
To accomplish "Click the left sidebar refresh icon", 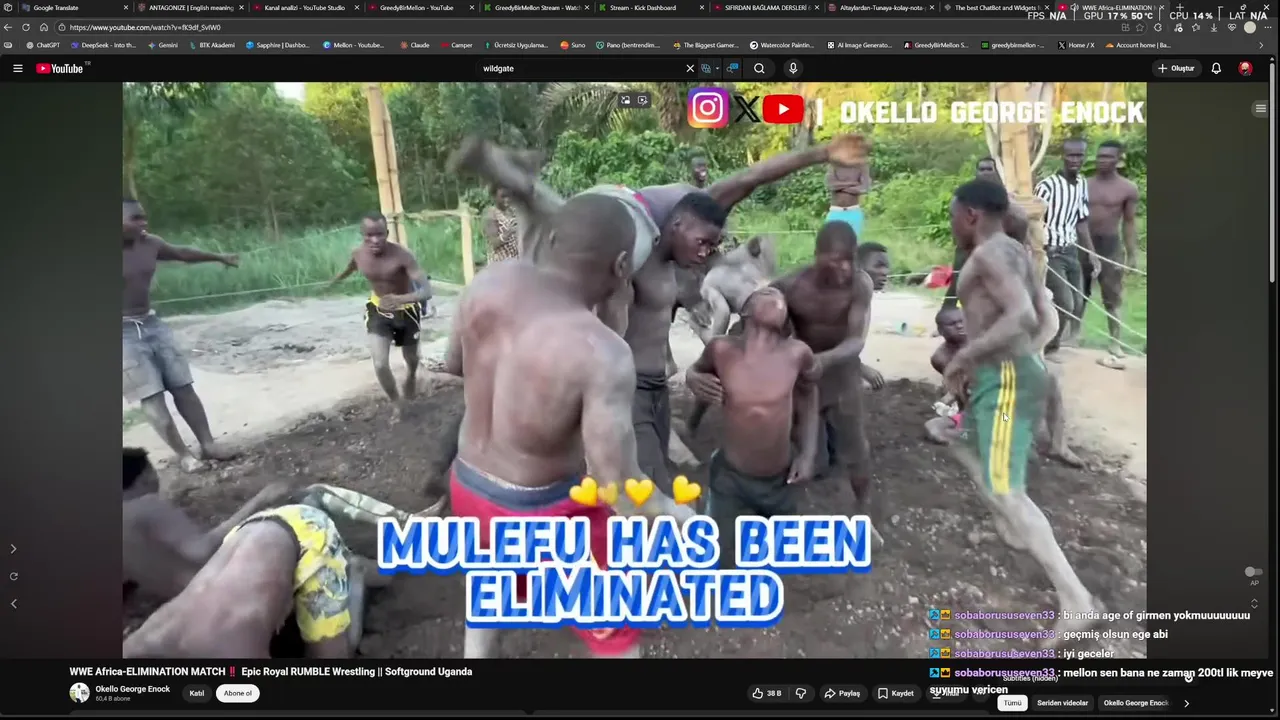I will tap(13, 576).
